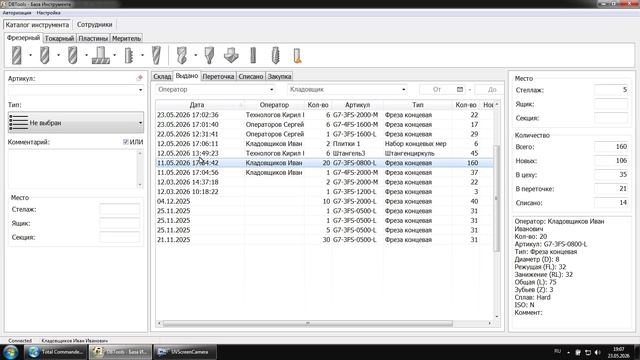The width and height of the screenshot is (640, 360).
Task: Expand the T-slot cutter dropdown arrow
Action: coord(115,55)
